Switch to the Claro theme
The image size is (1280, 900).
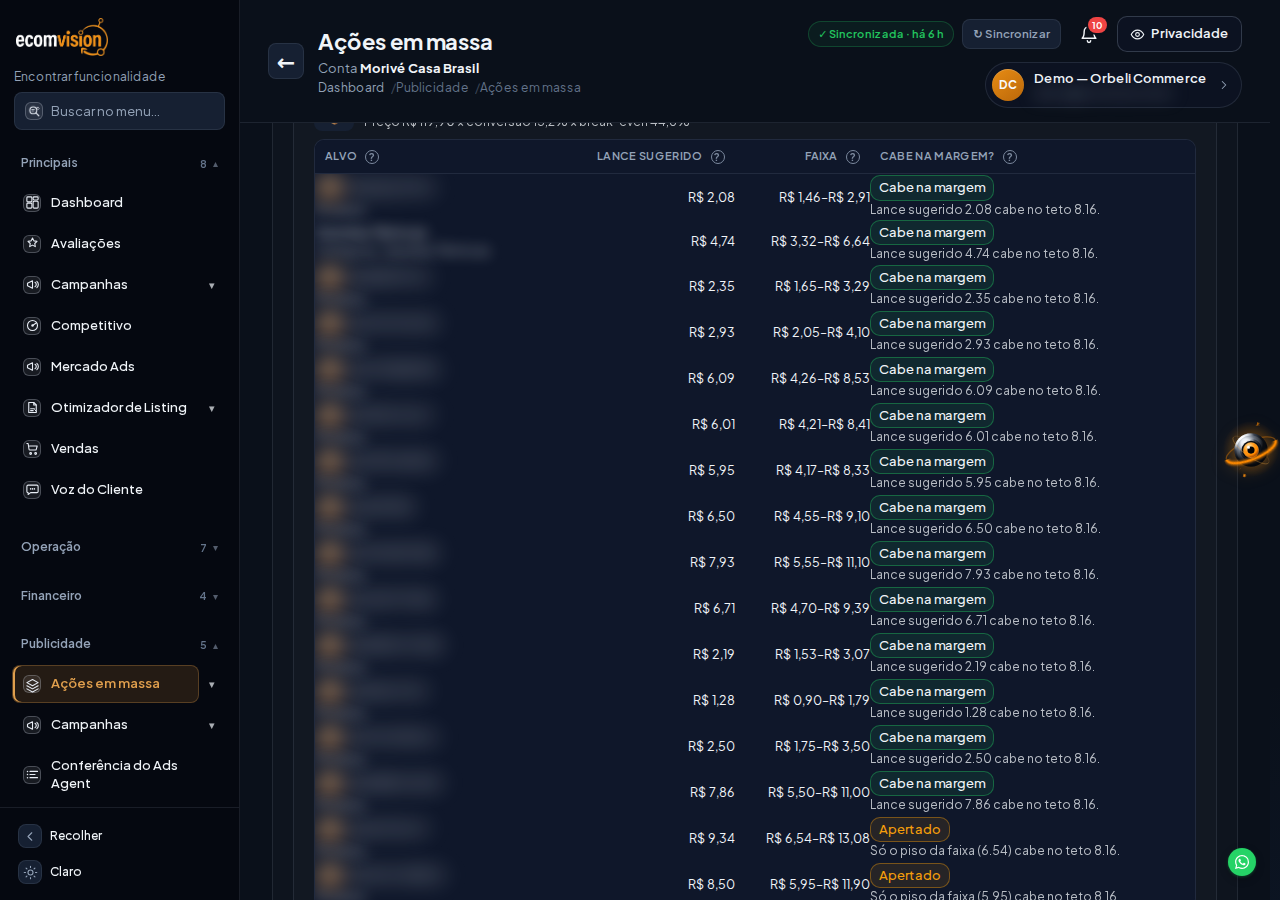(50, 872)
